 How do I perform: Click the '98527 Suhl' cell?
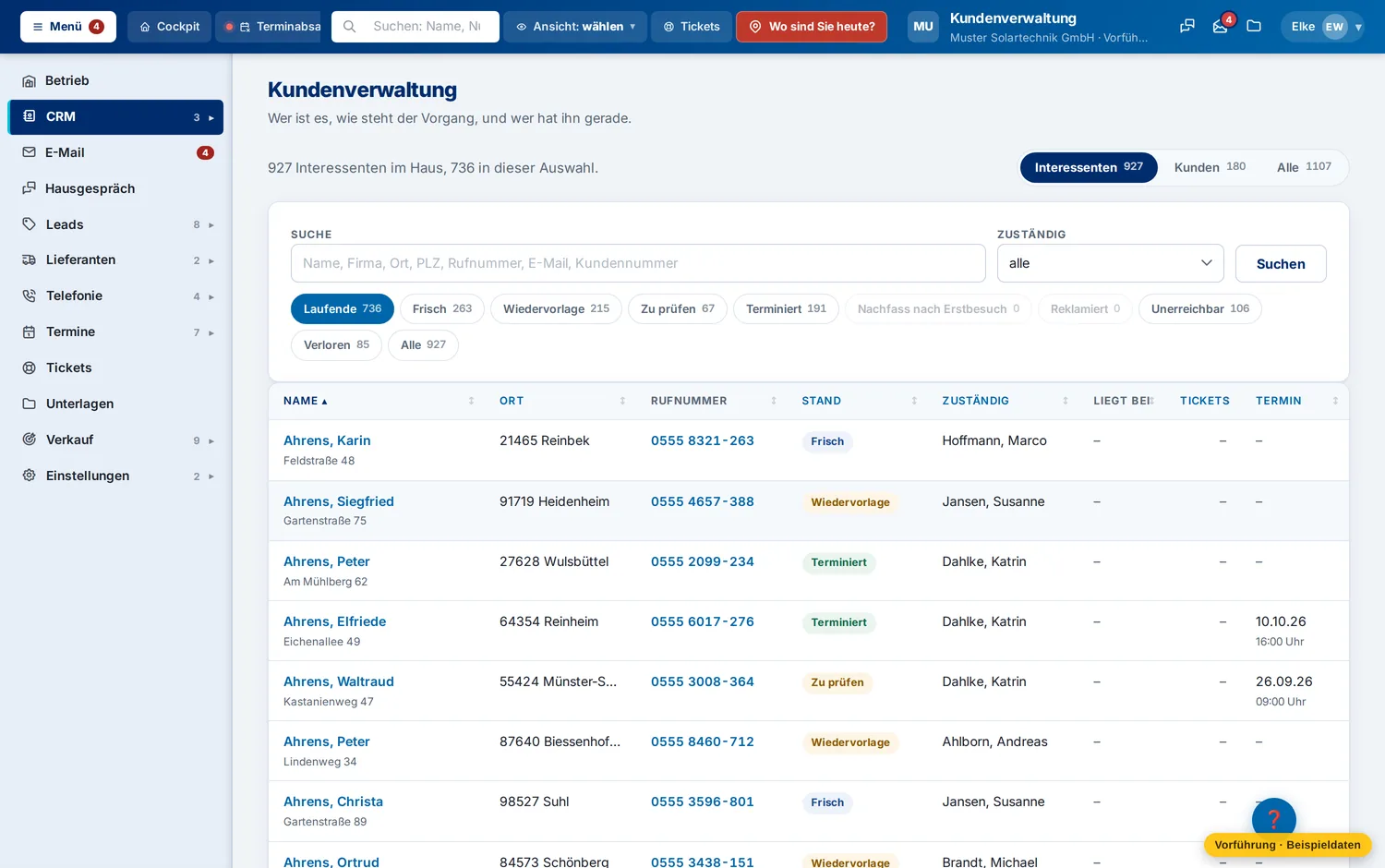pos(535,802)
